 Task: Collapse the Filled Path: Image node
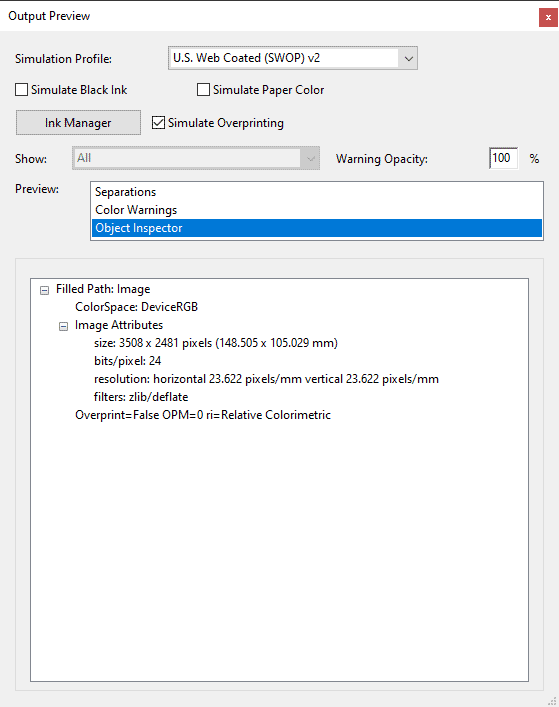pos(44,290)
